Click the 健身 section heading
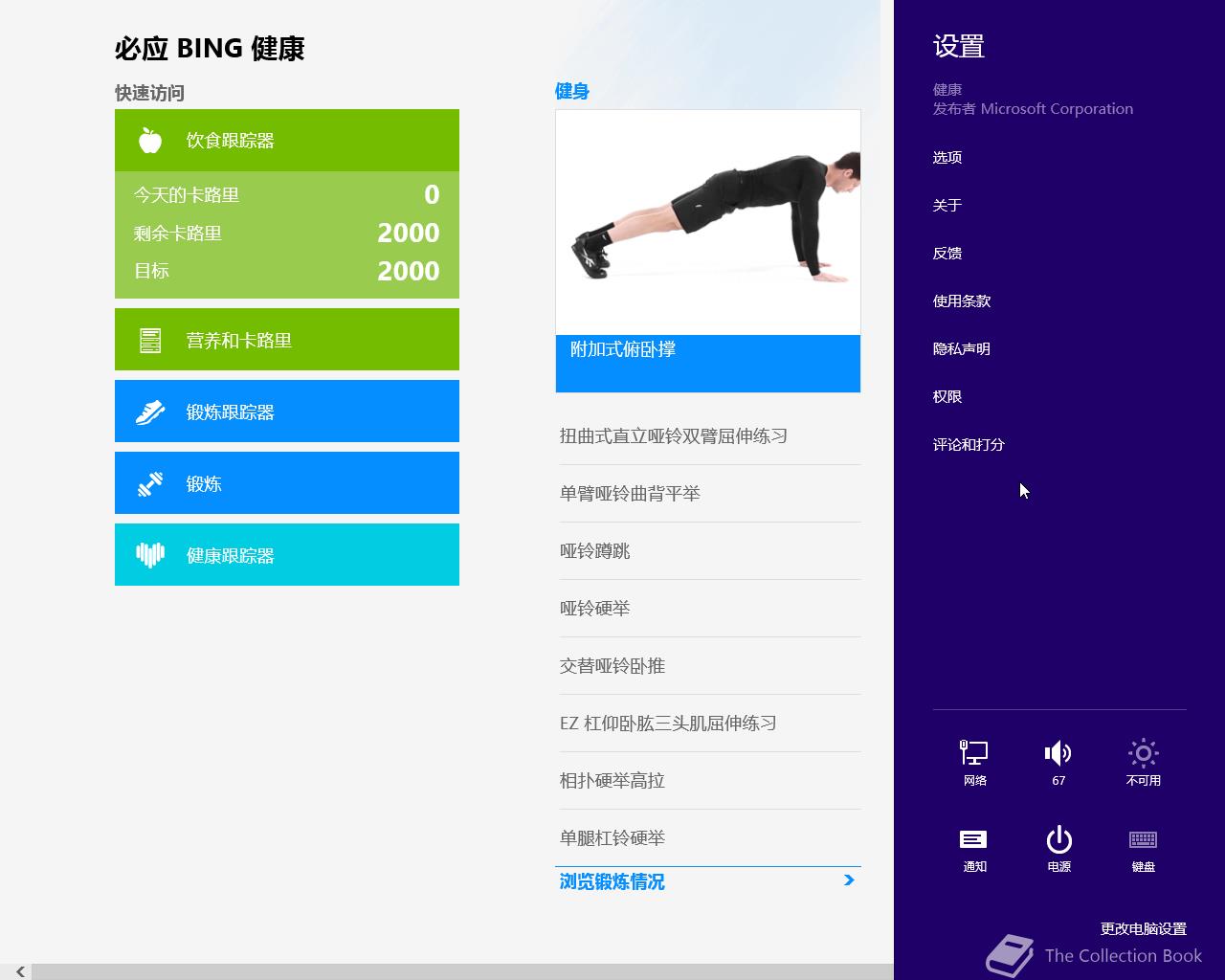 (572, 92)
